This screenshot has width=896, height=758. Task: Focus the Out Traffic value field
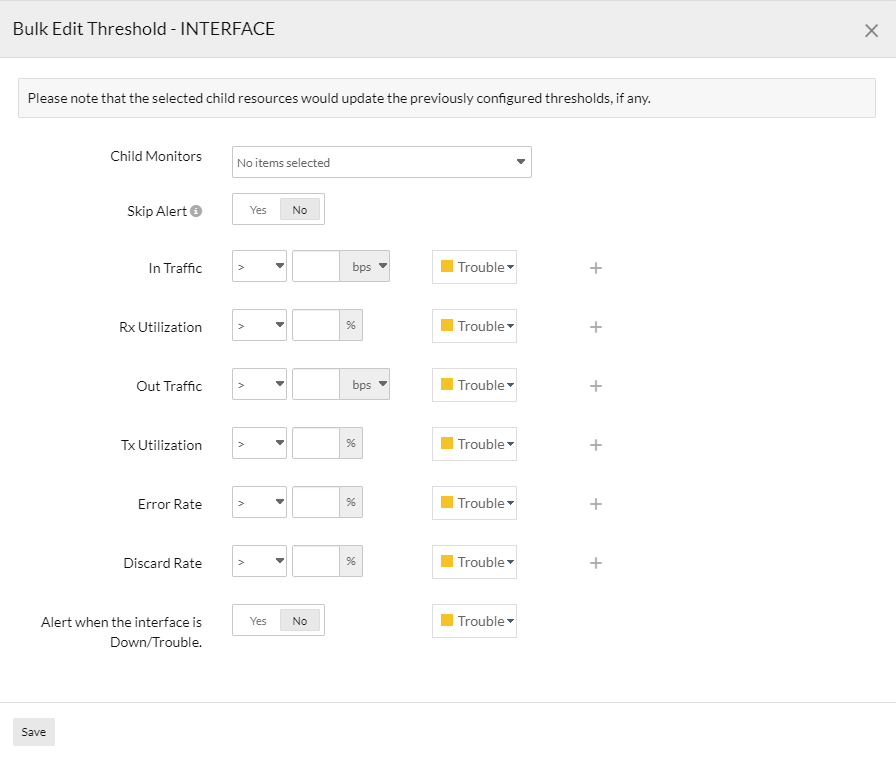(316, 384)
